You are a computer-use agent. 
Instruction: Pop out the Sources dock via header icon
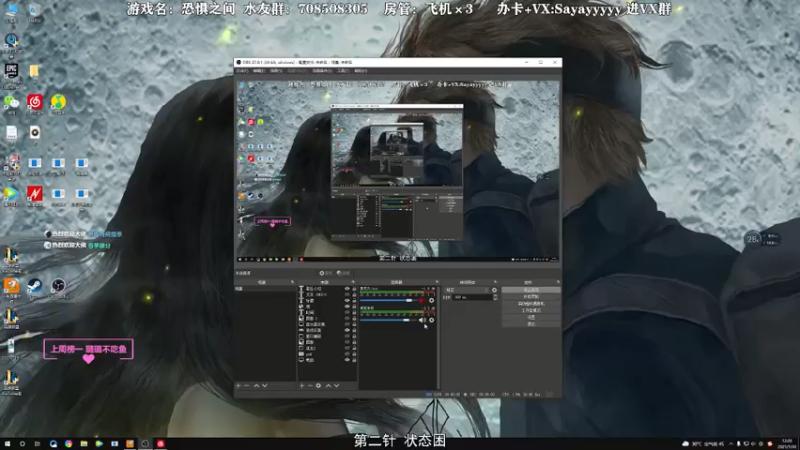click(x=353, y=282)
